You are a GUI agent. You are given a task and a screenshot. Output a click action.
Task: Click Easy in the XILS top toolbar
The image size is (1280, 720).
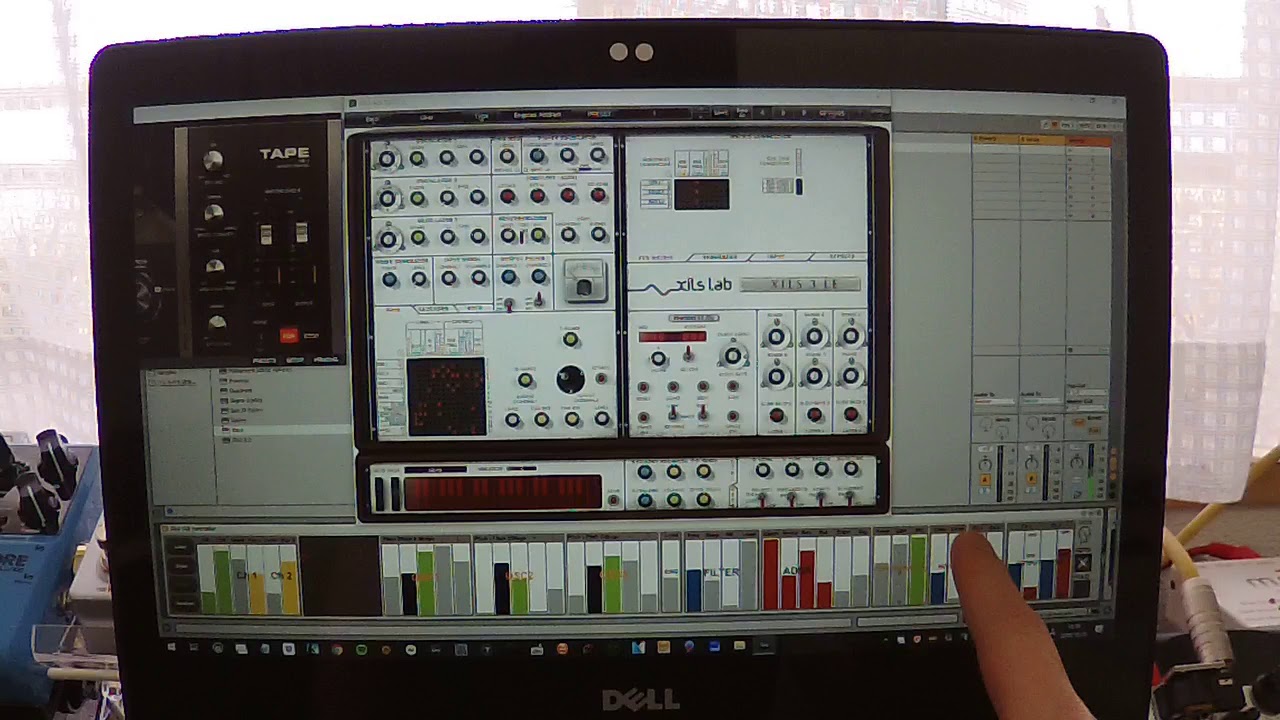pyautogui.click(x=373, y=118)
